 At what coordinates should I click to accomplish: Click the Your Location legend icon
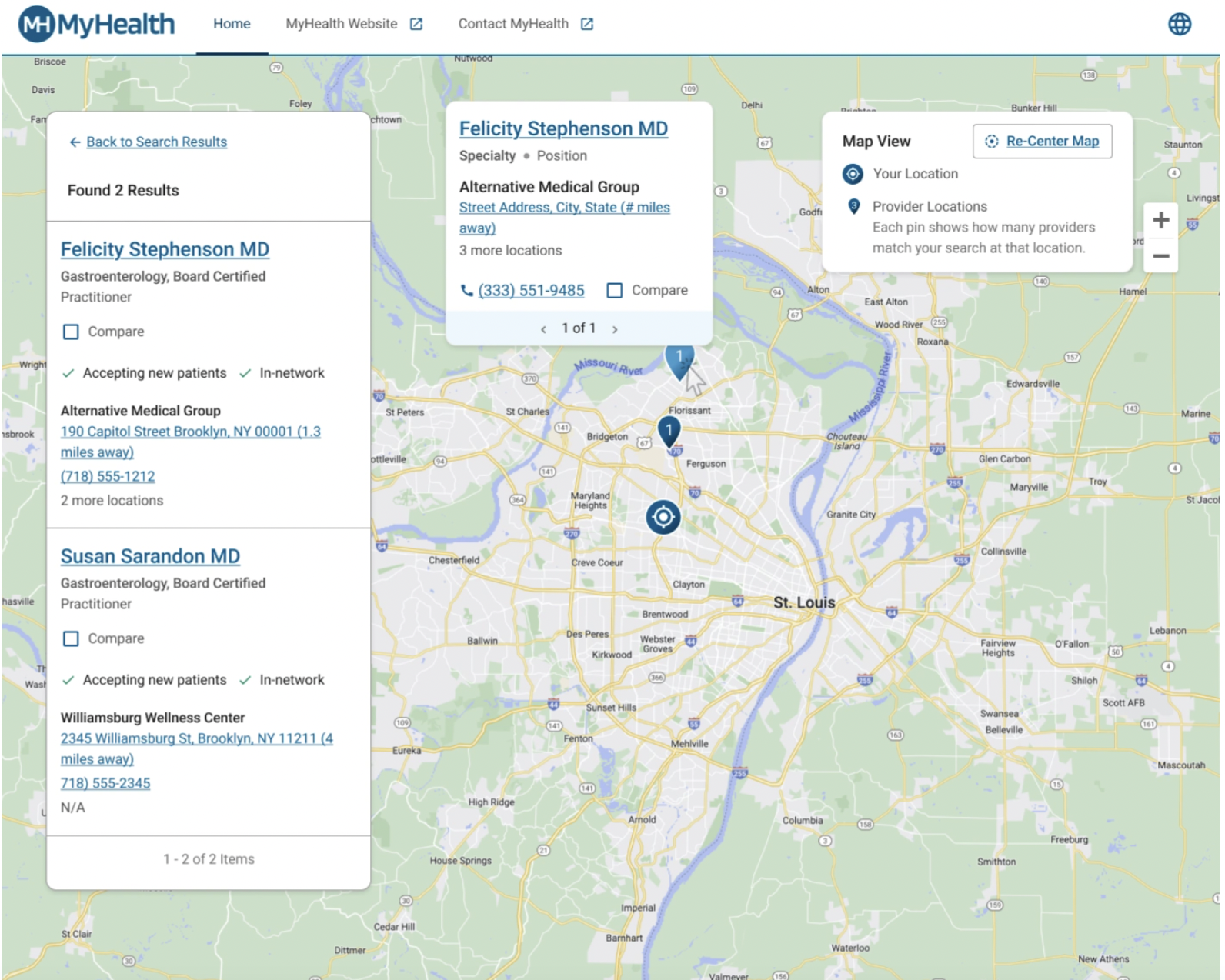coord(853,174)
